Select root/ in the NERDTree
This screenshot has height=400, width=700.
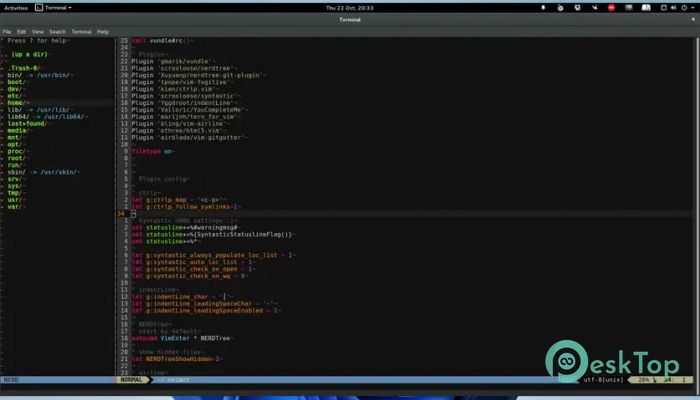tap(16, 158)
